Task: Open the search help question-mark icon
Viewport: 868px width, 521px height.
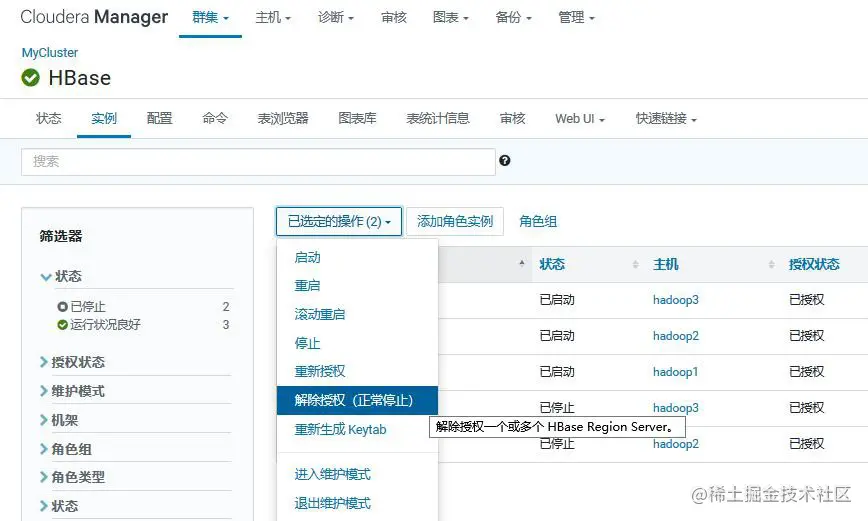Action: [504, 161]
